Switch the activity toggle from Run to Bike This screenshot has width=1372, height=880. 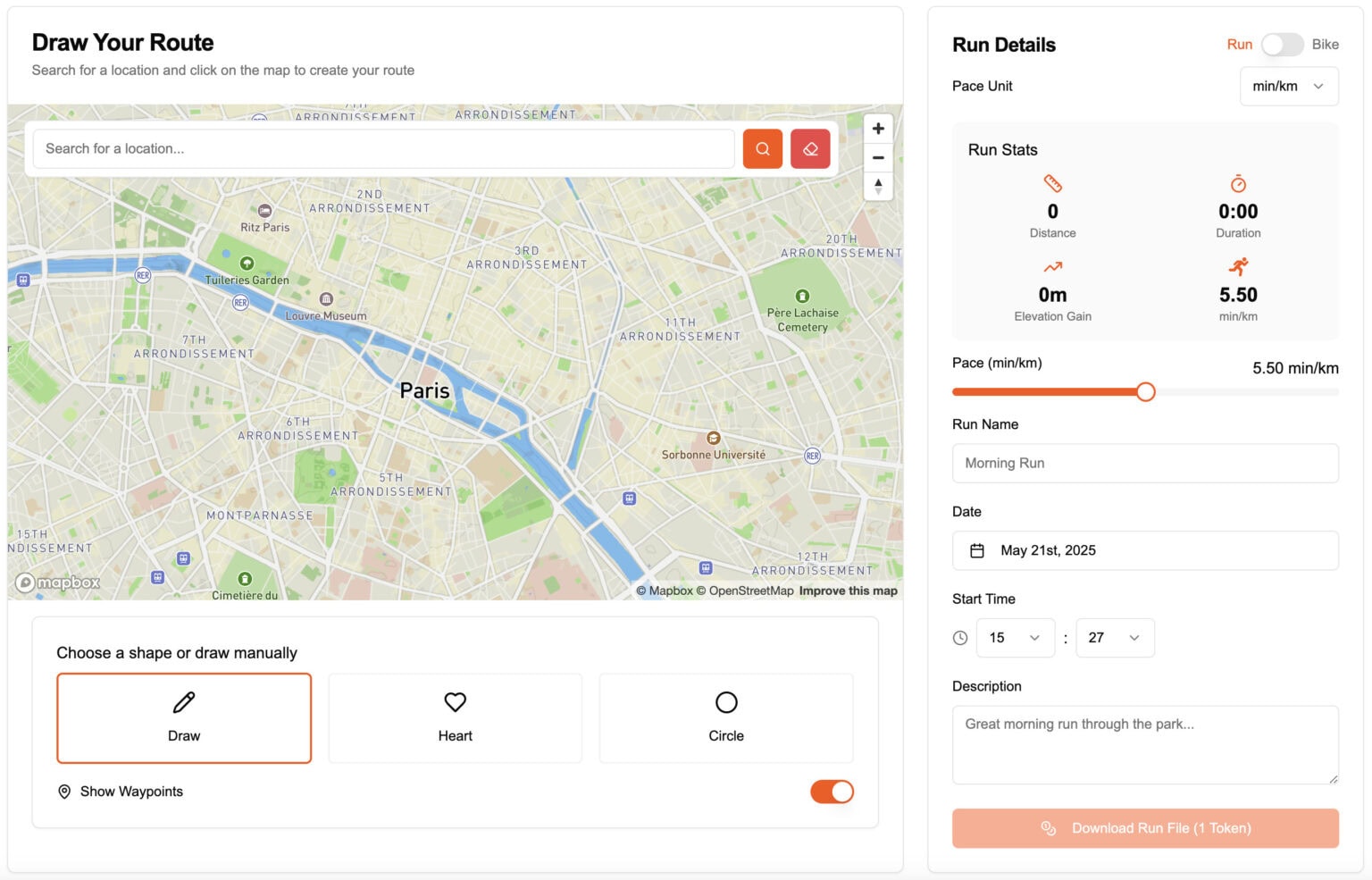1283,44
